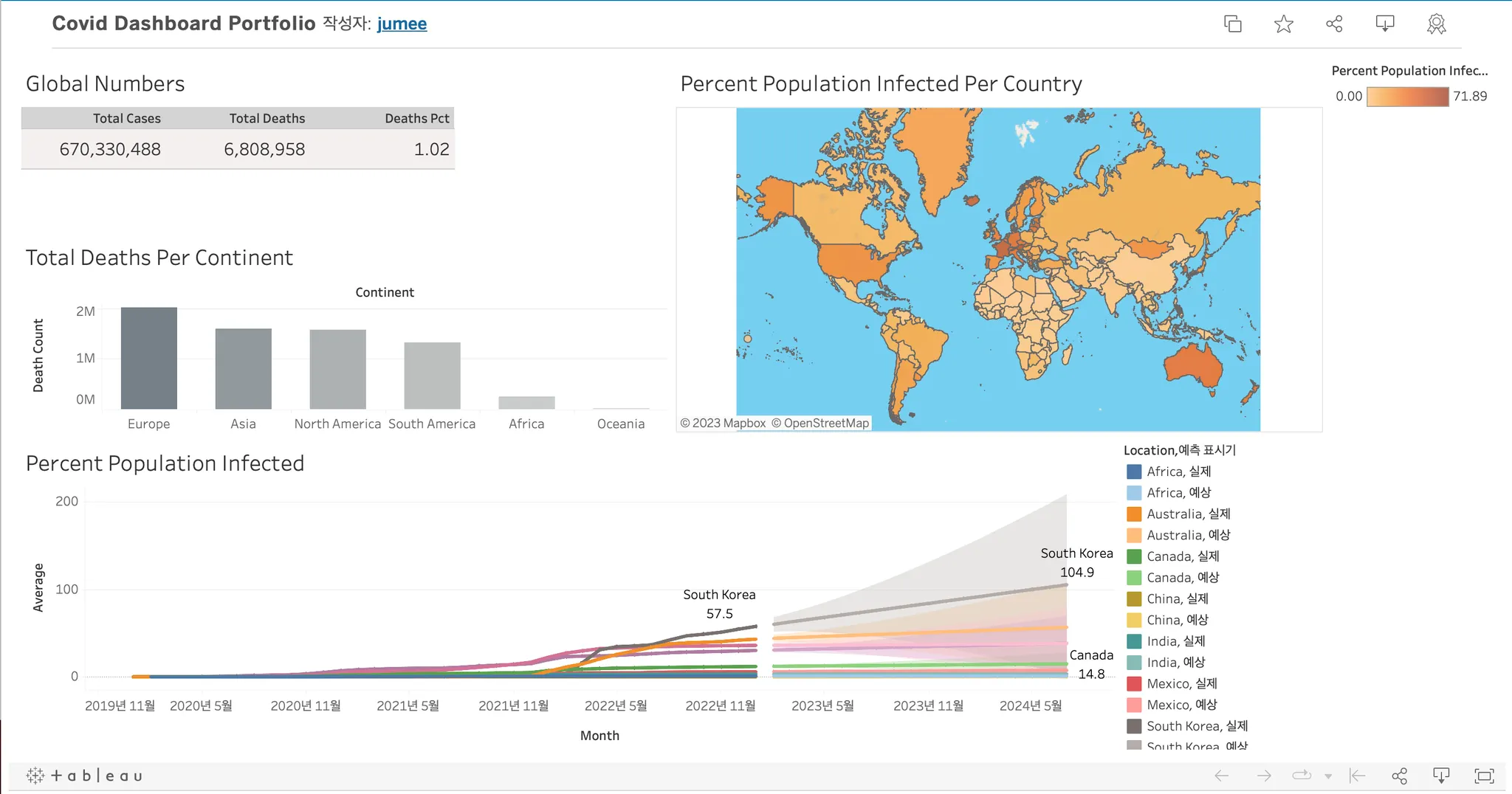Expand the replay dropdown arrow in footer
Viewport: 1512px width, 794px height.
(x=1328, y=776)
